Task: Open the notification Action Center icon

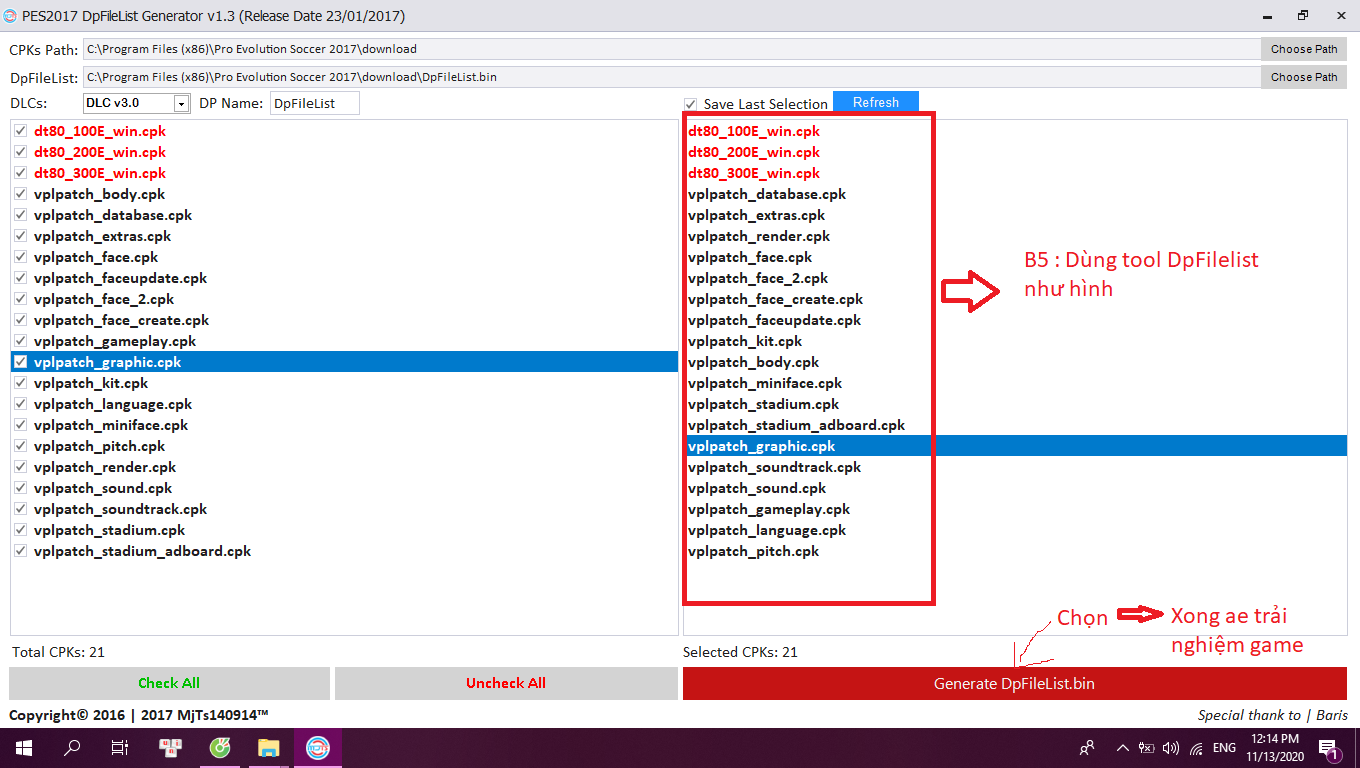Action: point(1330,748)
